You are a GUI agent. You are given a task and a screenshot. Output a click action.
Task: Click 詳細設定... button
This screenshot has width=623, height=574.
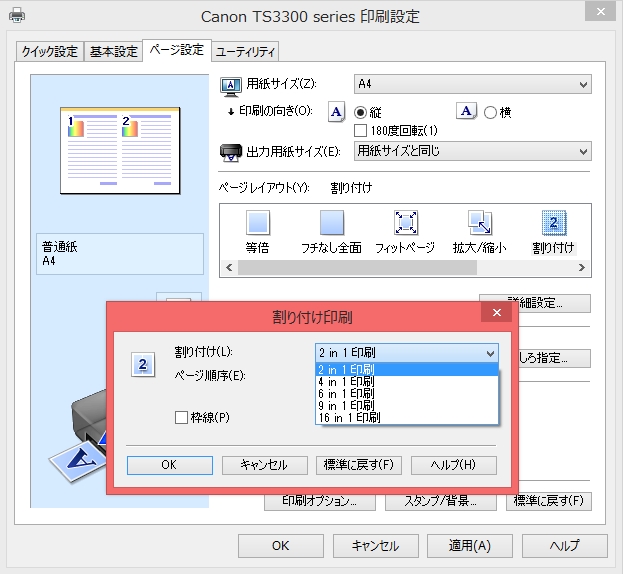[554, 303]
